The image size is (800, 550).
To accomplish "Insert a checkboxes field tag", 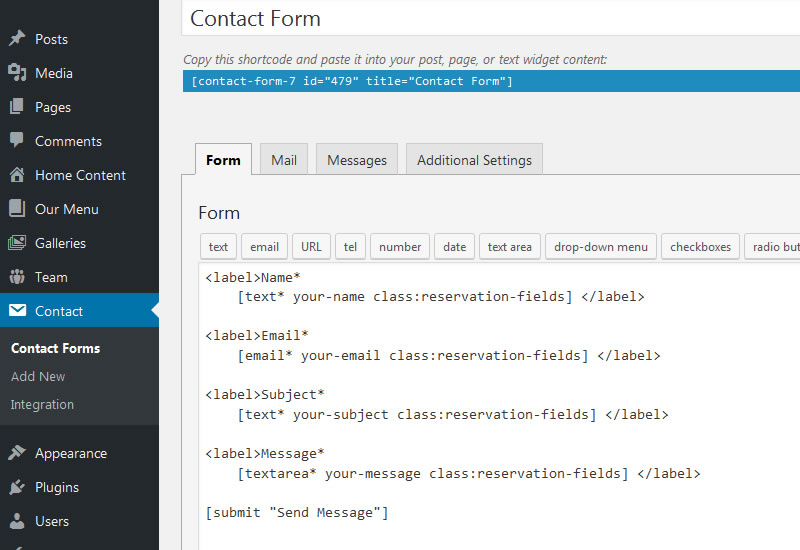I will 700,247.
